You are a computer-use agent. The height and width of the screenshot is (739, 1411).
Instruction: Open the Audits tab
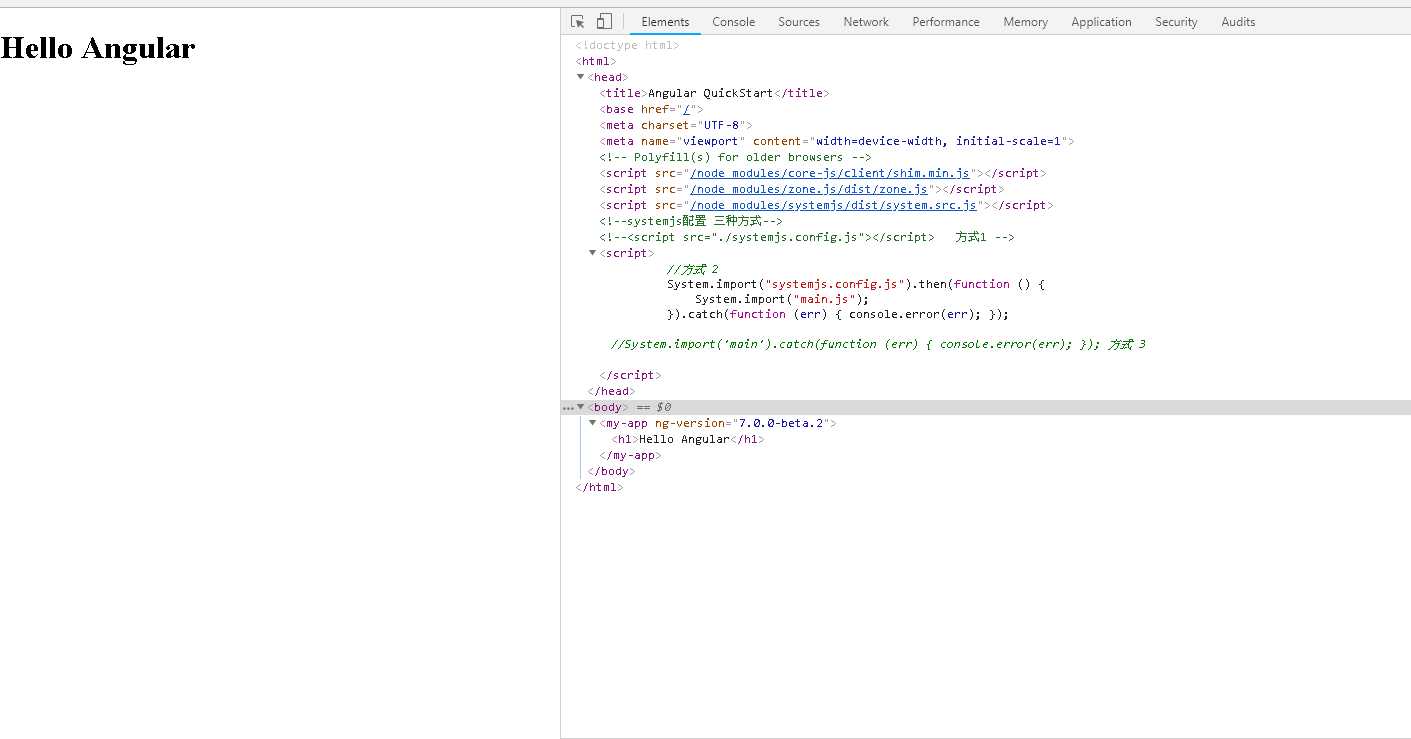point(1238,22)
